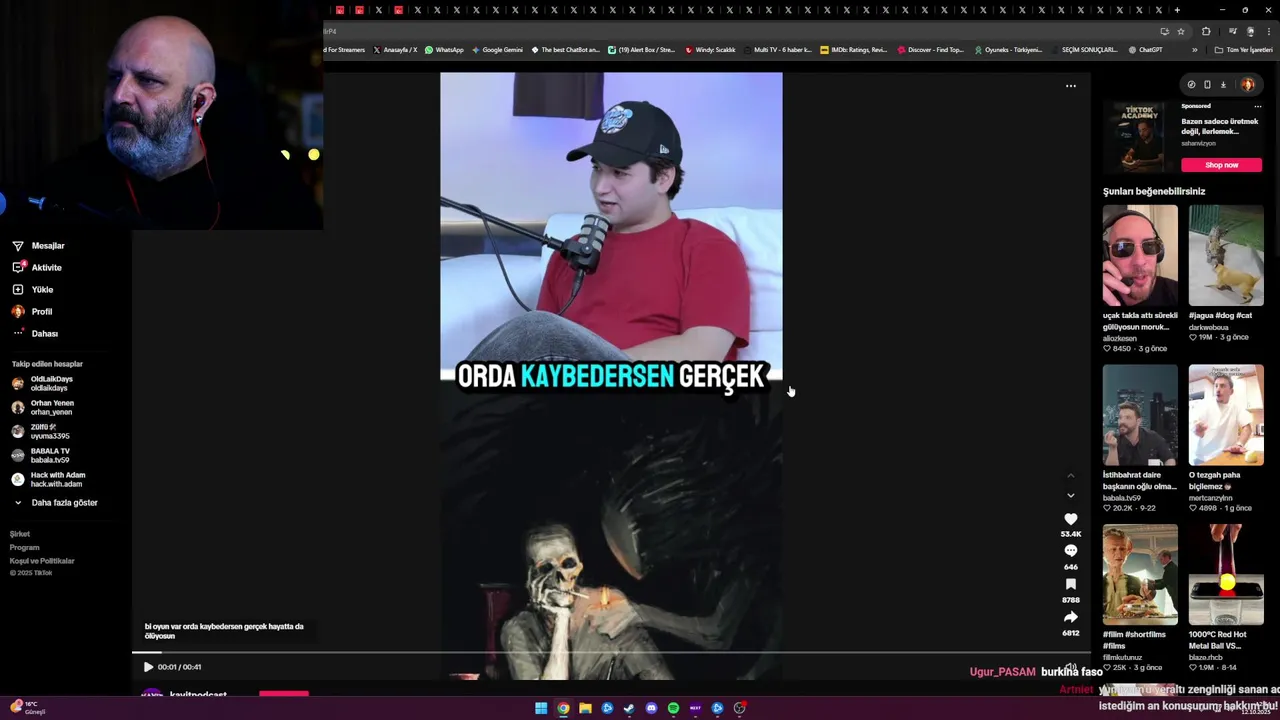Click the Yükle upload icon

pyautogui.click(x=18, y=289)
